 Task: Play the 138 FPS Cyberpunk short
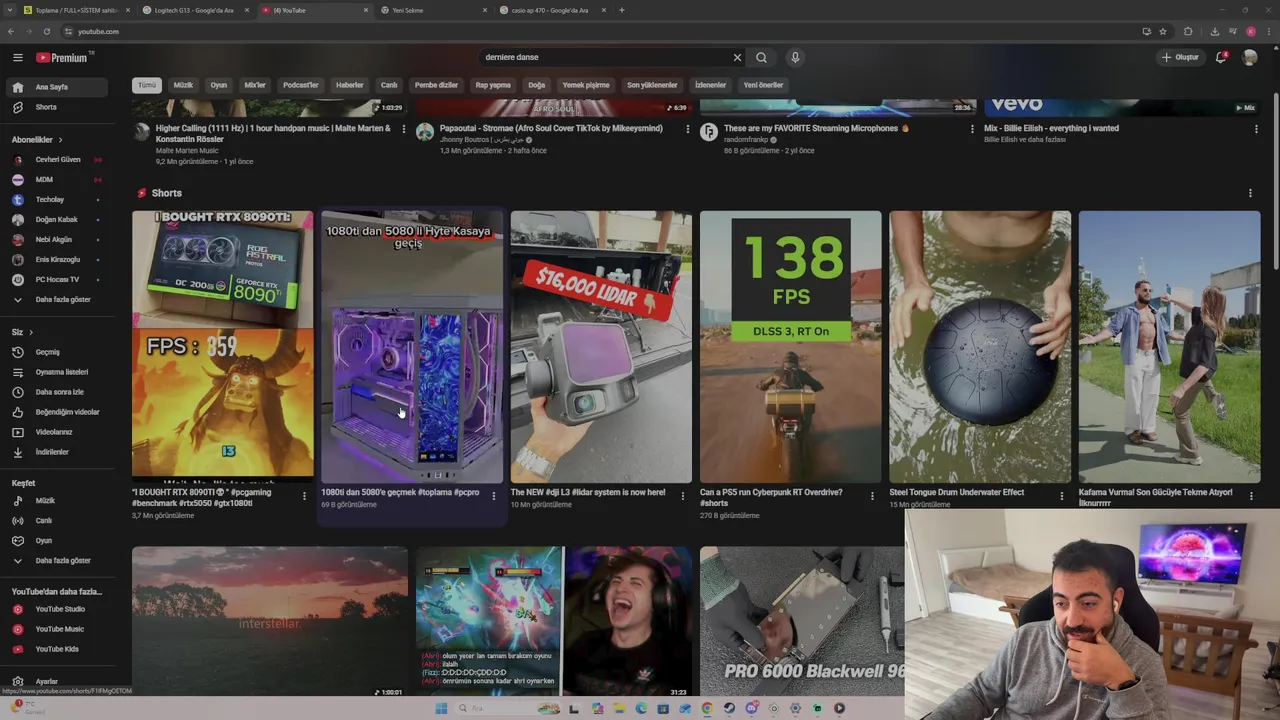click(x=790, y=347)
